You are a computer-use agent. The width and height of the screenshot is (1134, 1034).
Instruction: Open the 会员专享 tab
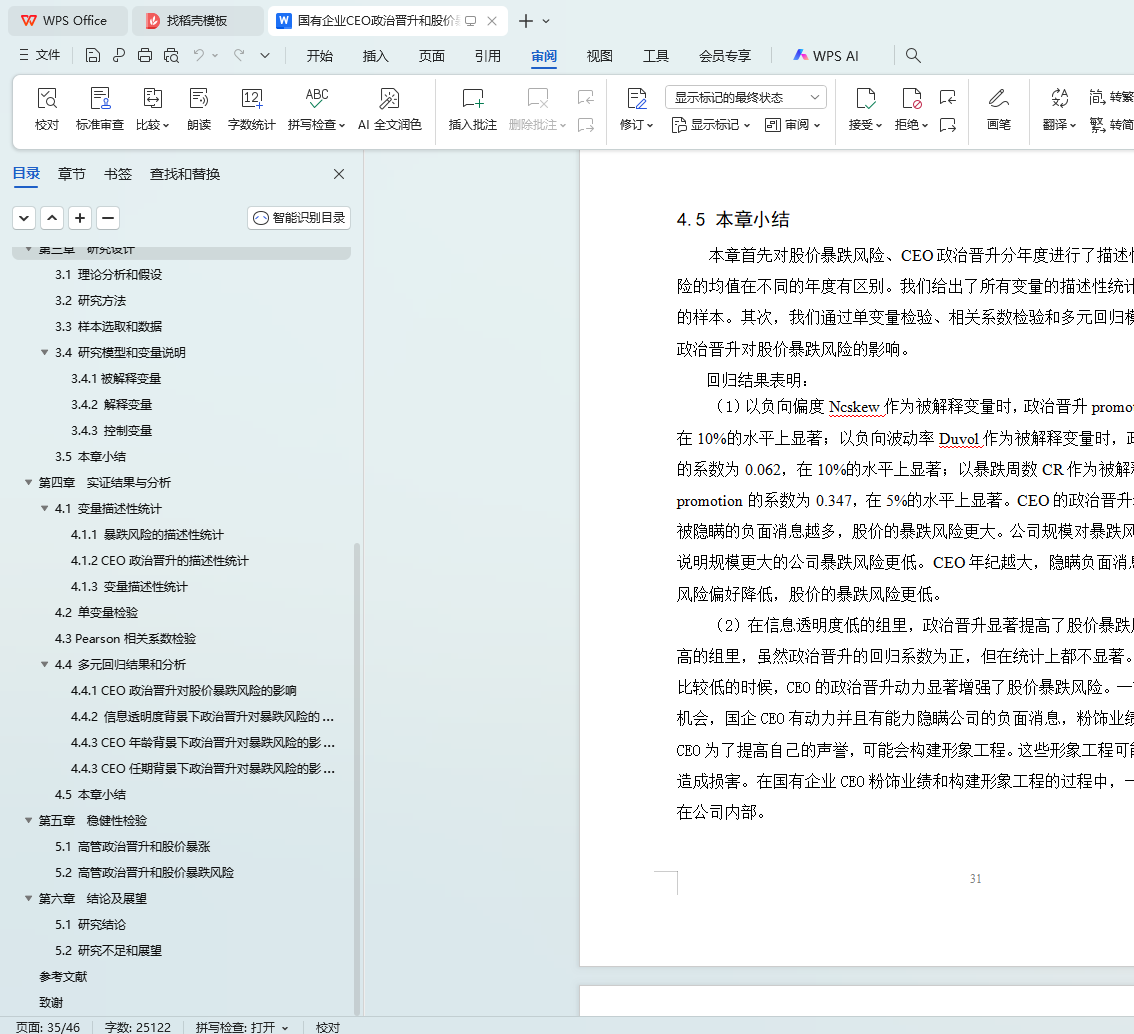tap(725, 56)
